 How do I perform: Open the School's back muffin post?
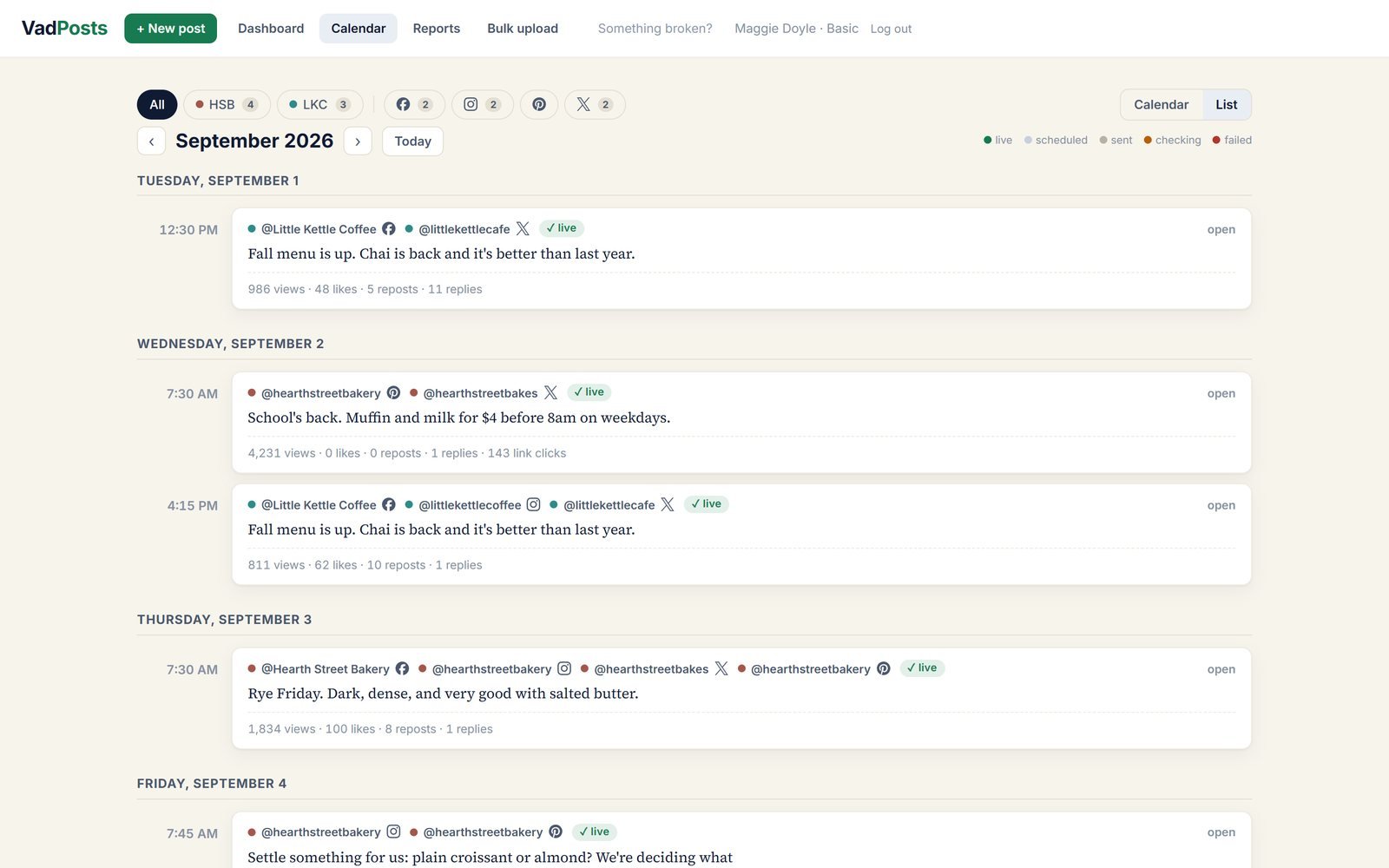coord(1221,394)
